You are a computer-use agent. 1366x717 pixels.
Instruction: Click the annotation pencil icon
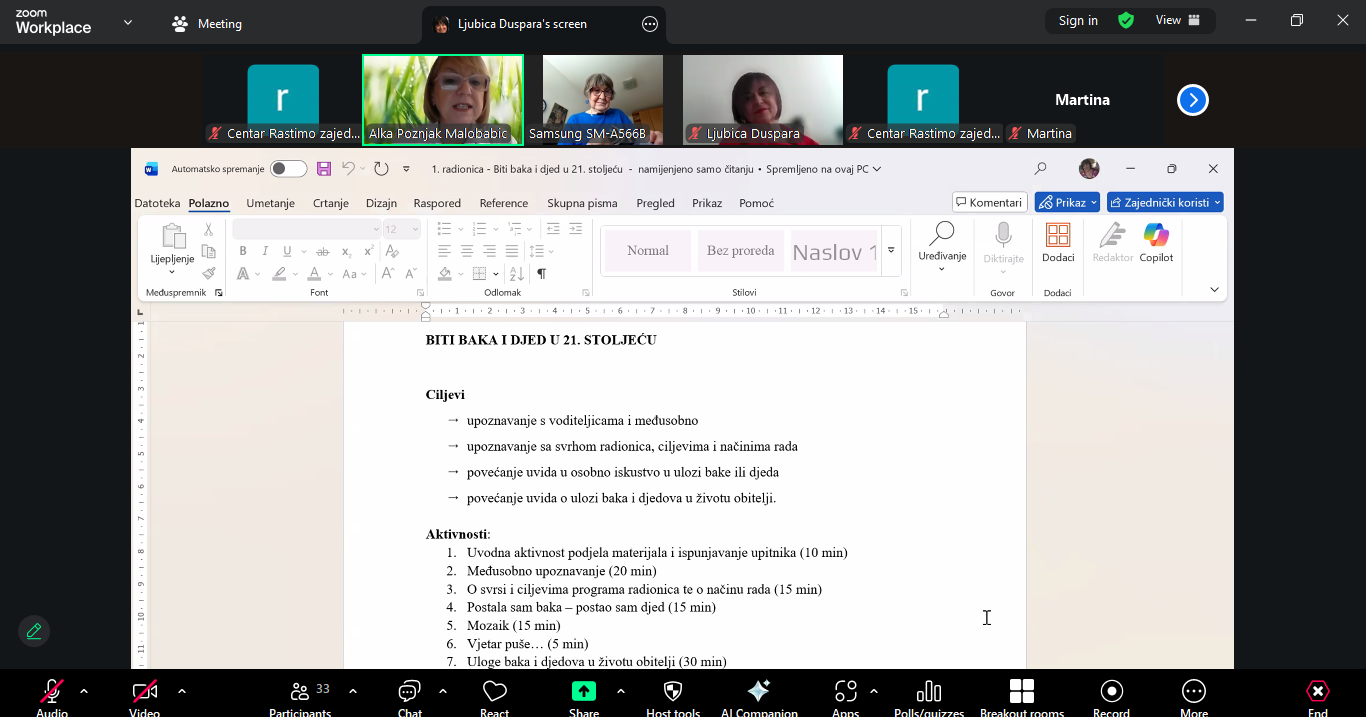pyautogui.click(x=34, y=631)
